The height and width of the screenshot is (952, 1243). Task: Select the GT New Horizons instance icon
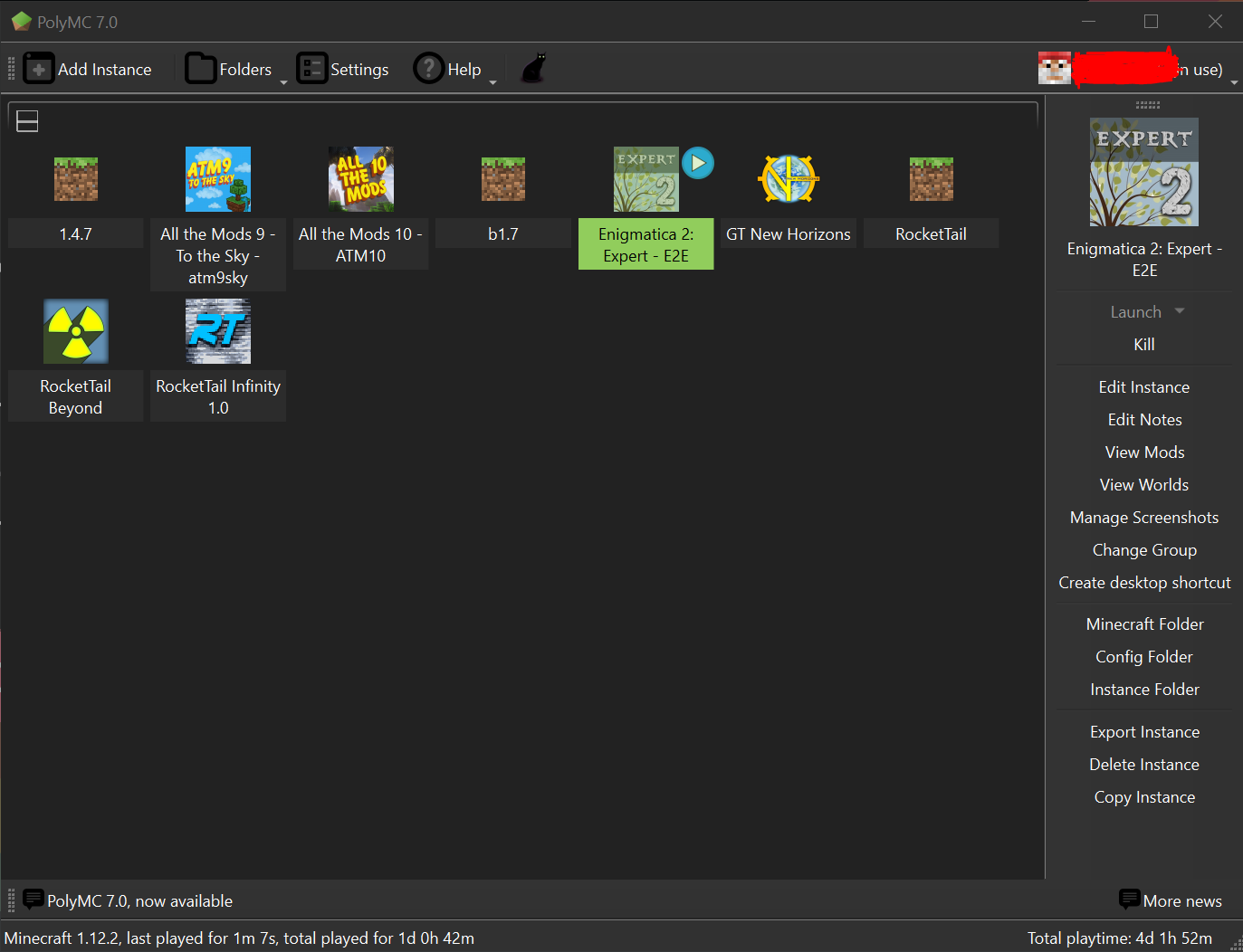[x=789, y=179]
